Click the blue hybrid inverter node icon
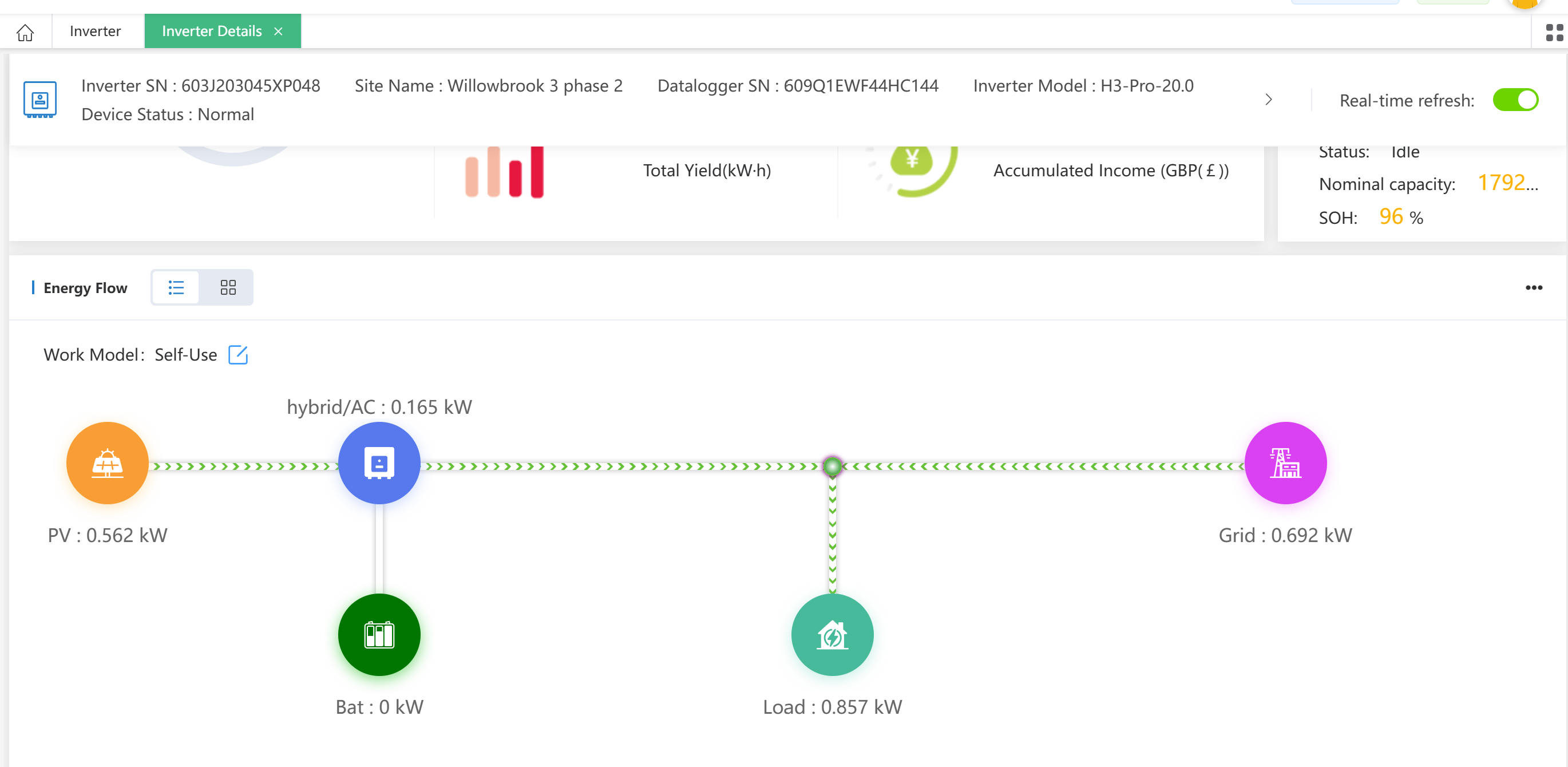 point(379,462)
